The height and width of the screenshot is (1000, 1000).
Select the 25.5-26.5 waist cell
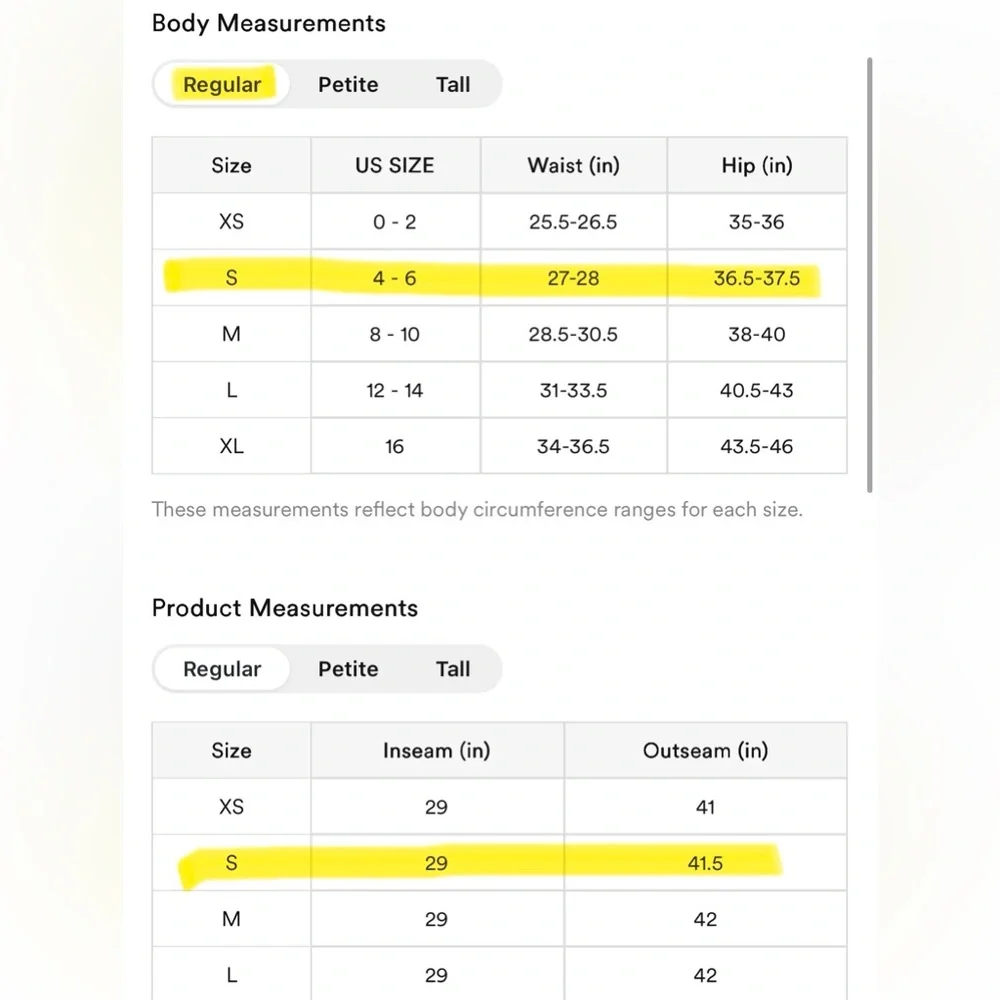(573, 221)
